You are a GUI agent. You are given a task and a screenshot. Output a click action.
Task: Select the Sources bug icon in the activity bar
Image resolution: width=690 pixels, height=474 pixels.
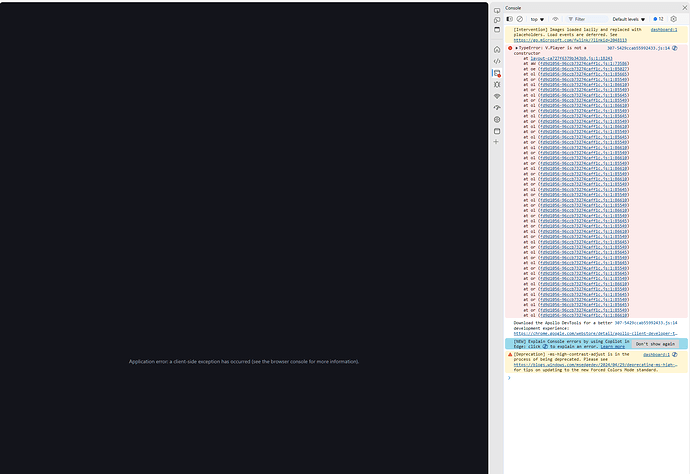point(497,85)
